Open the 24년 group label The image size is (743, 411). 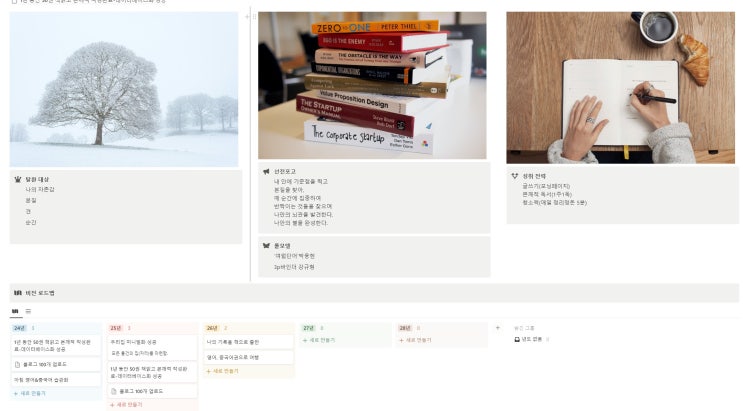[19, 328]
